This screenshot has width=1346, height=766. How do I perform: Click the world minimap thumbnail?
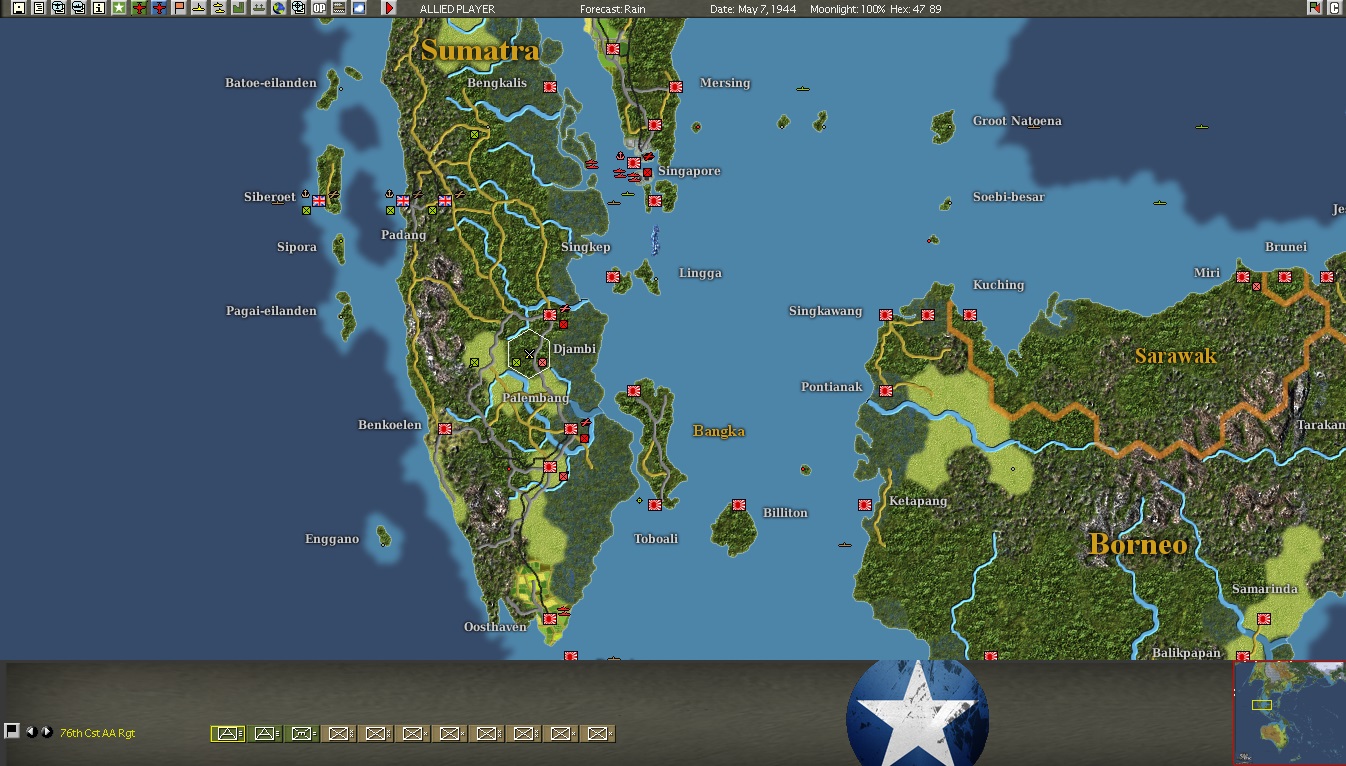1289,712
